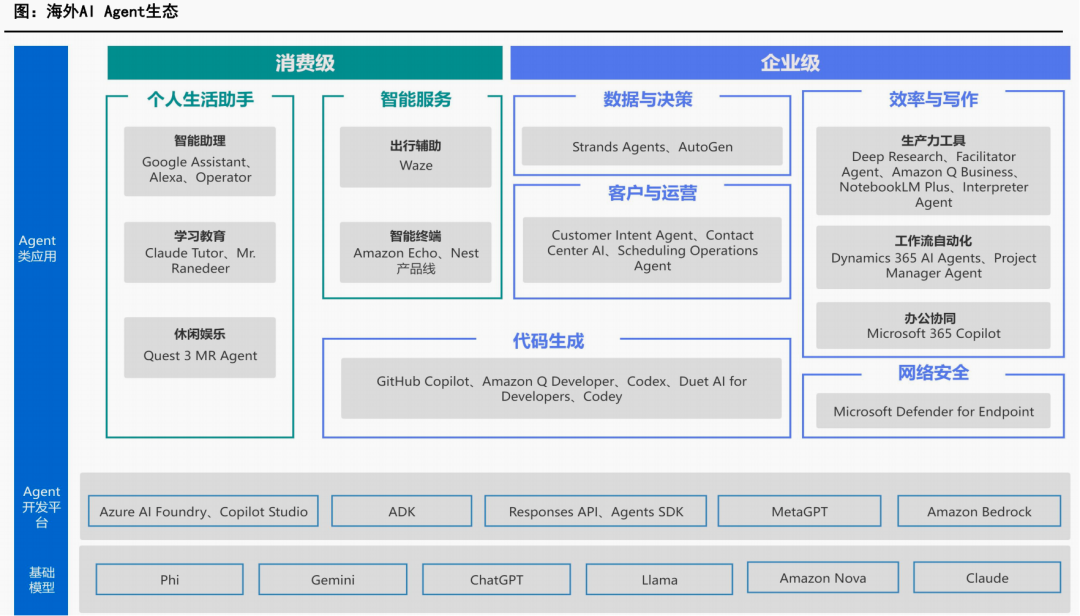Click the 出行辅助 Waze card
The width and height of the screenshot is (1080, 616).
click(415, 157)
